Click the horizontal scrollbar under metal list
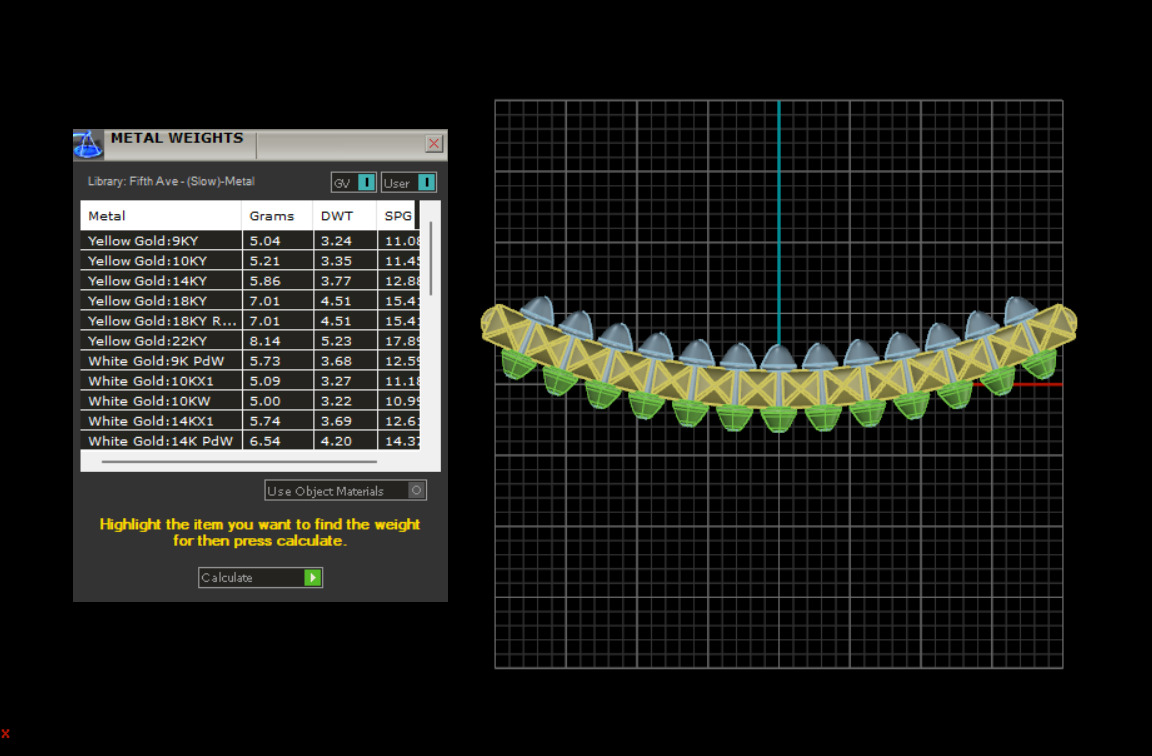The width and height of the screenshot is (1152, 756). 240,461
